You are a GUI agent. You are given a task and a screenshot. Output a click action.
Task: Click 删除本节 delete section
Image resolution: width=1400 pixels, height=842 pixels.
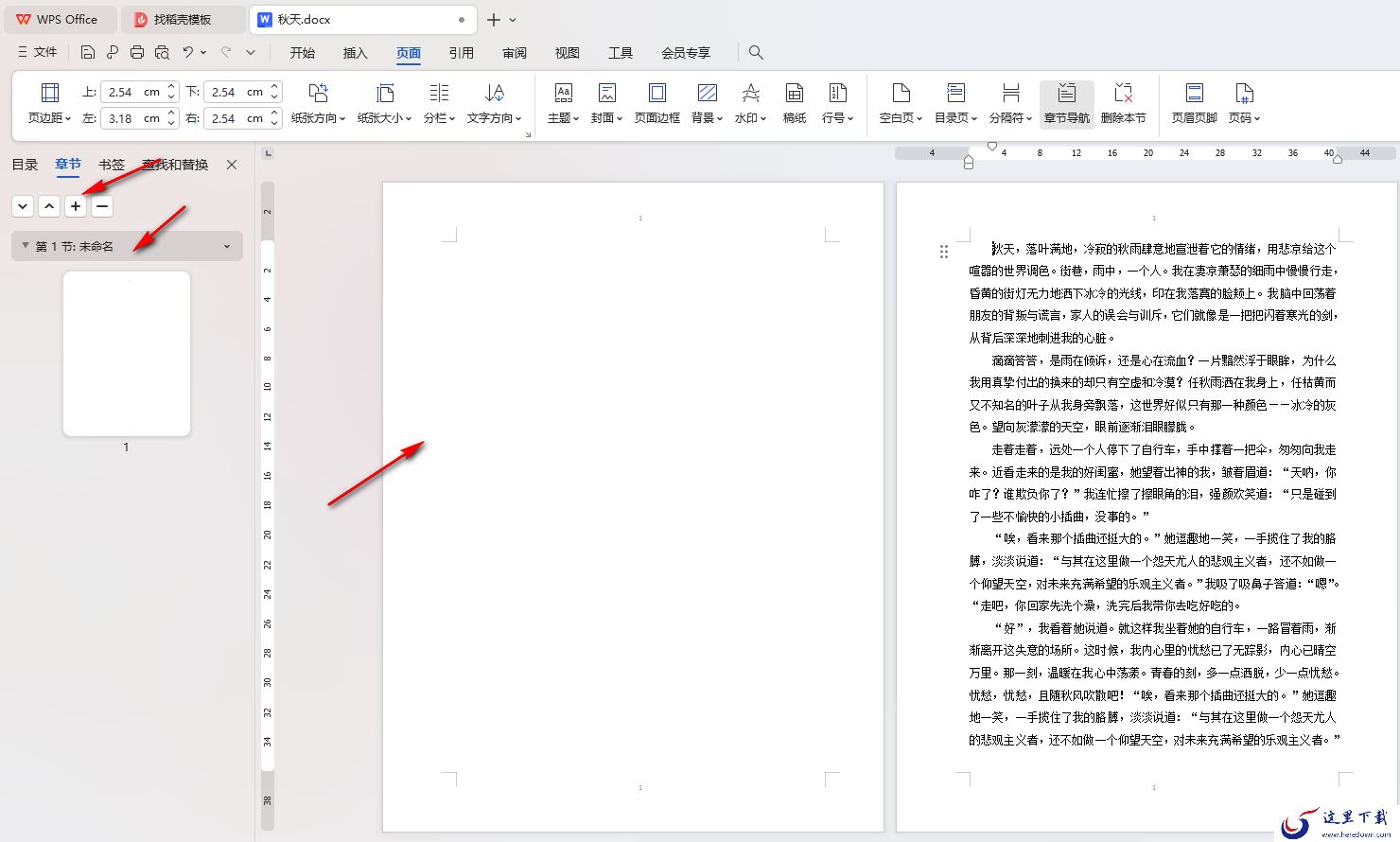coord(1123,103)
